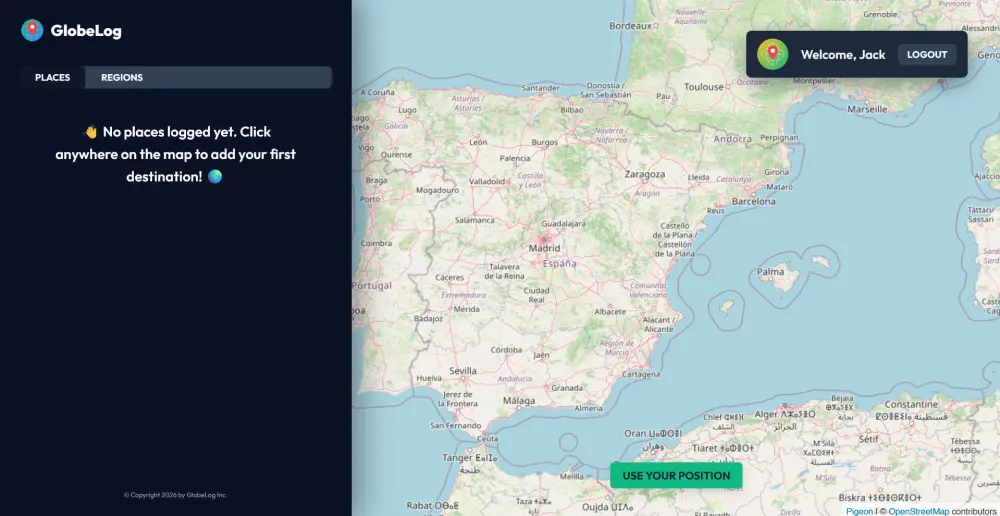Click Zaragoza on the map
Image resolution: width=1000 pixels, height=516 pixels.
pyautogui.click(x=645, y=173)
